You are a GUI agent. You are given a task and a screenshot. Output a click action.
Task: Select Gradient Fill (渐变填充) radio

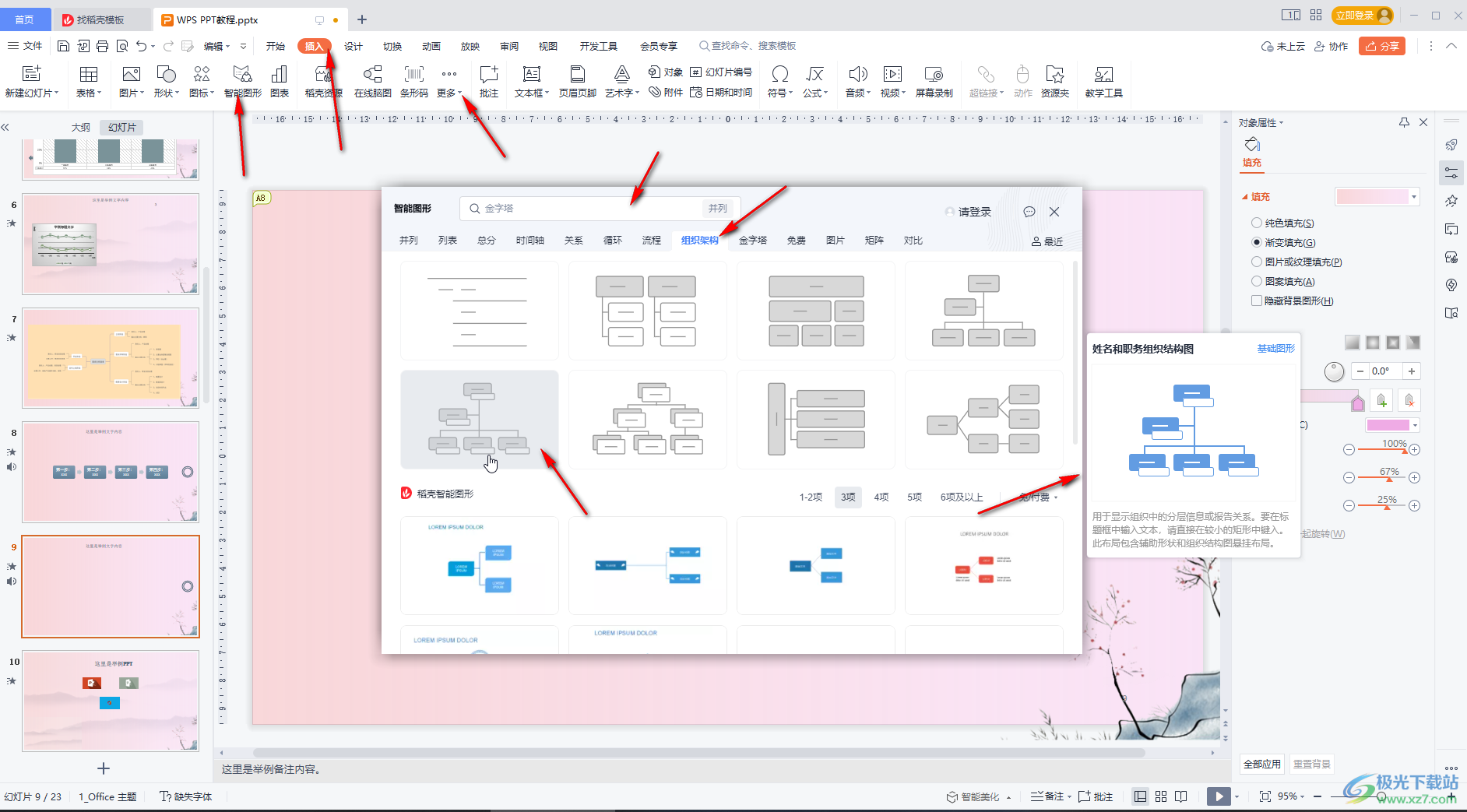[x=1256, y=242]
